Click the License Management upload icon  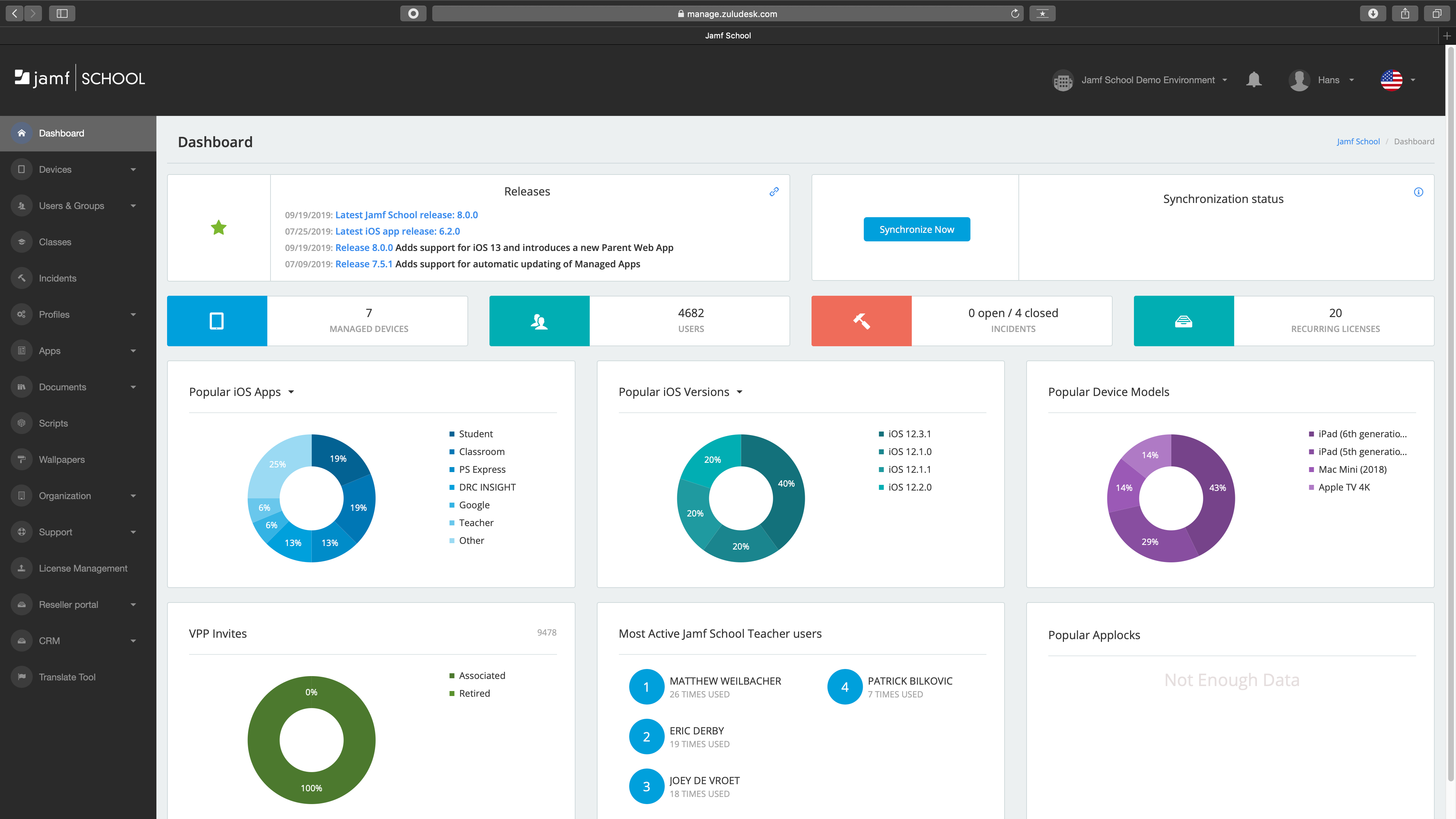pyautogui.click(x=21, y=568)
